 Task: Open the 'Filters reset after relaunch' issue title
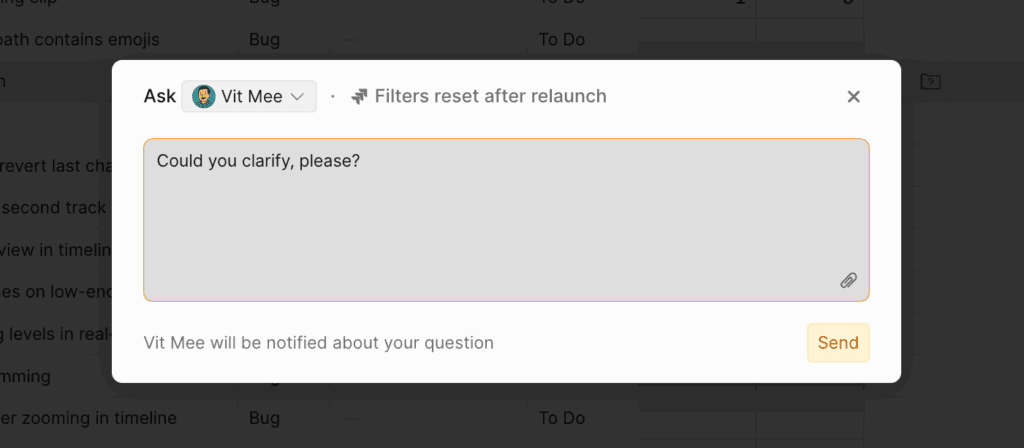click(x=490, y=97)
